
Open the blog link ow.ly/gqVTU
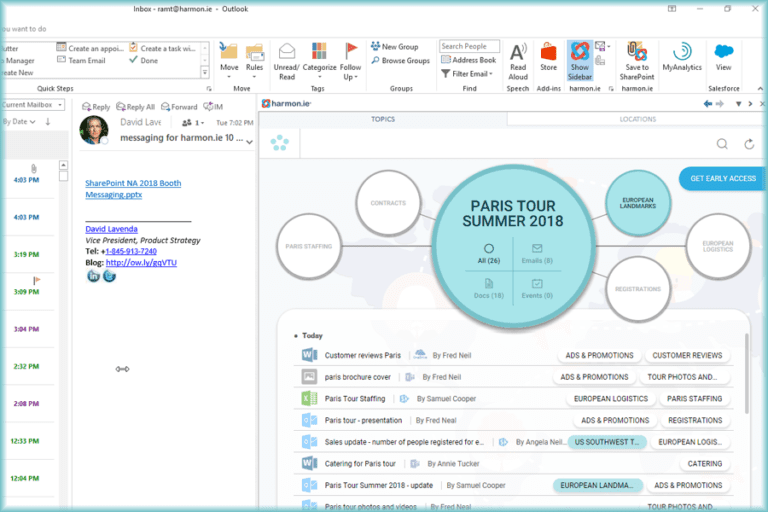(141, 263)
